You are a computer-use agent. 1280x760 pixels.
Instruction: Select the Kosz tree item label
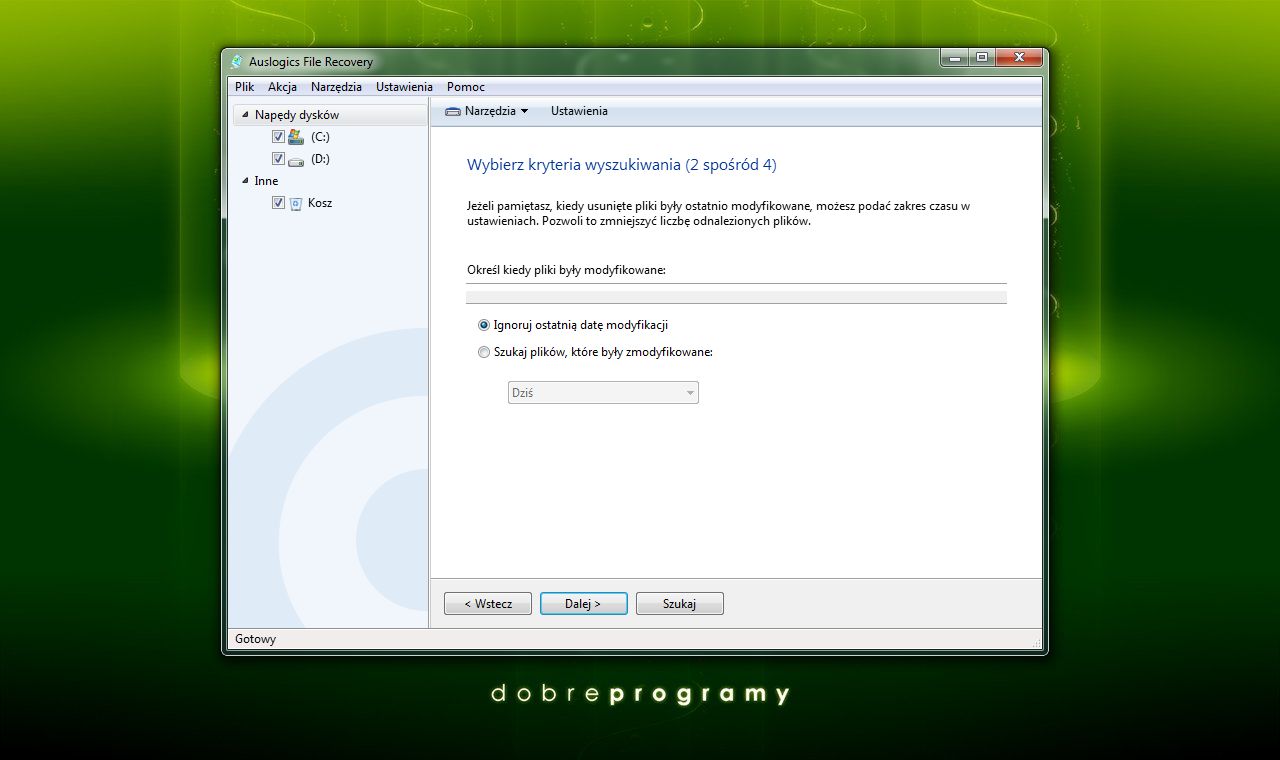[x=320, y=203]
